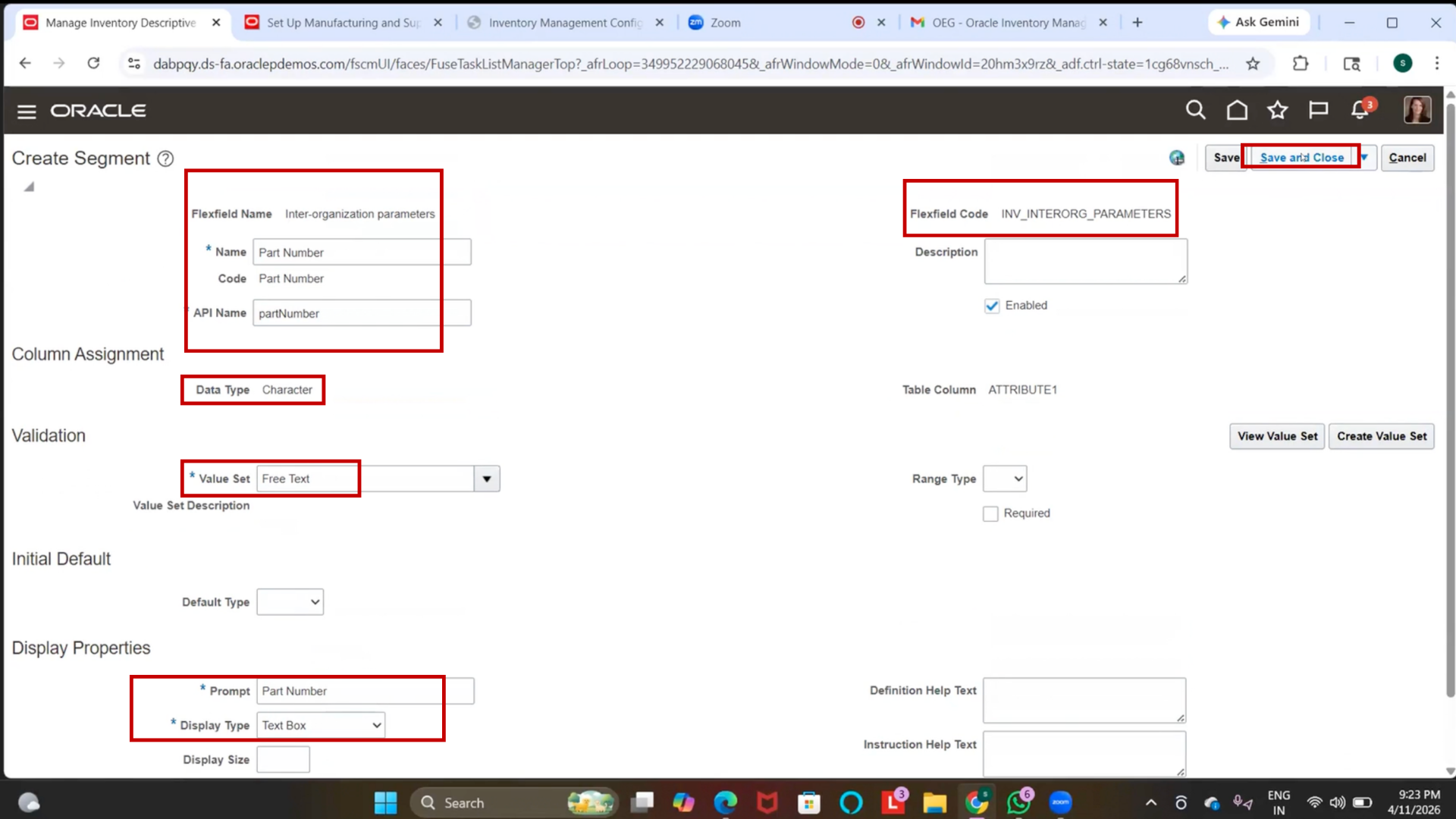Click the Instruction Help Text area

tap(1084, 753)
